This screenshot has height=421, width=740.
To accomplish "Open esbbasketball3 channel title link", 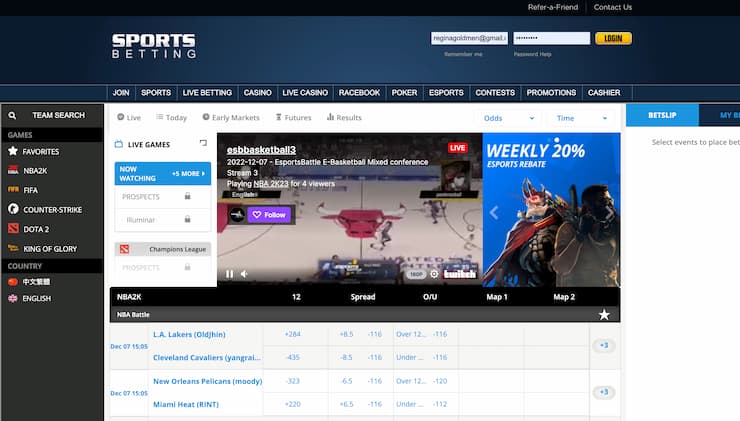I will point(261,150).
